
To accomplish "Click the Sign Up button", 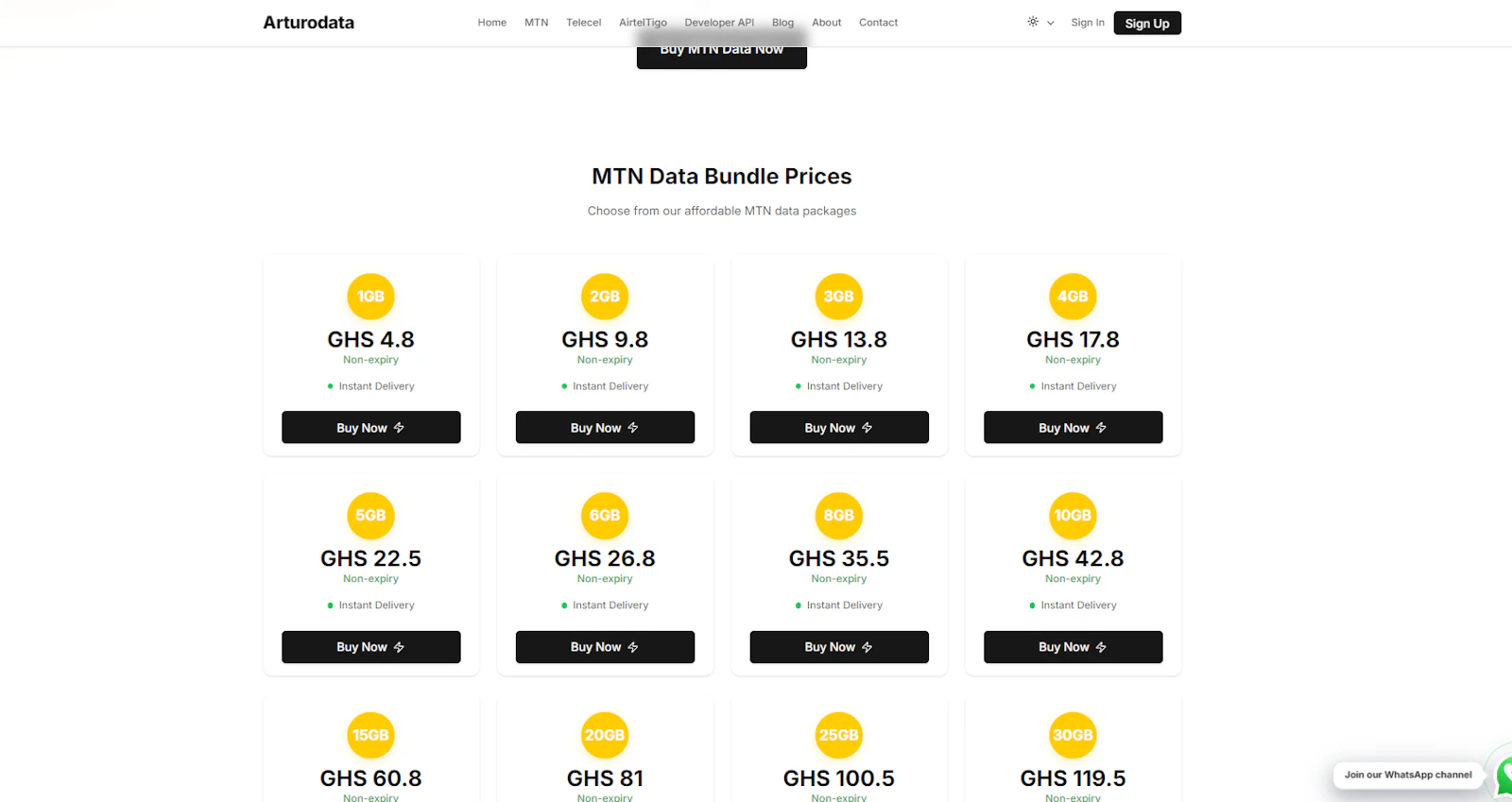I will (1147, 23).
